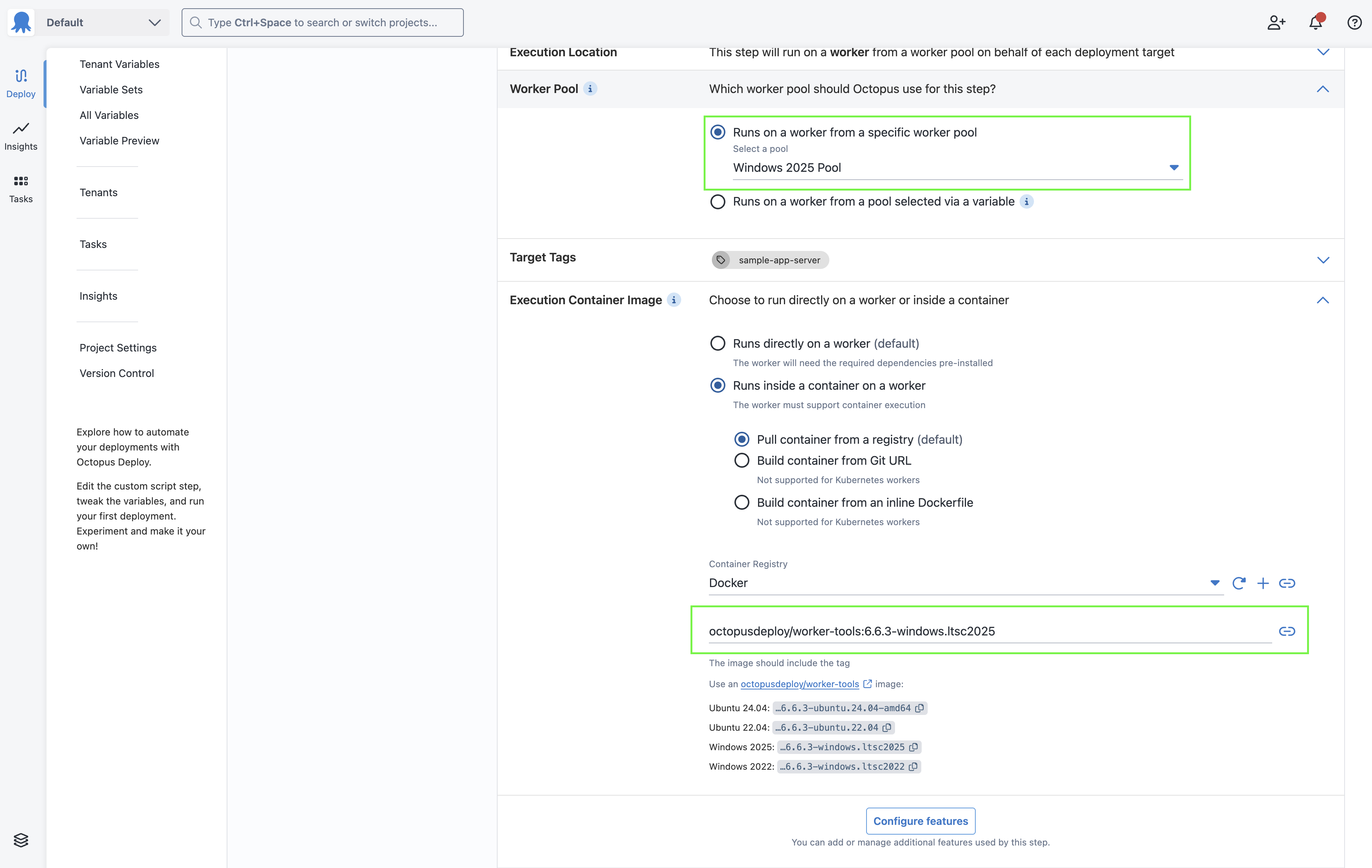Viewport: 1372px width, 868px height.
Task: Open the Docker Container Registry dropdown
Action: pos(966,583)
